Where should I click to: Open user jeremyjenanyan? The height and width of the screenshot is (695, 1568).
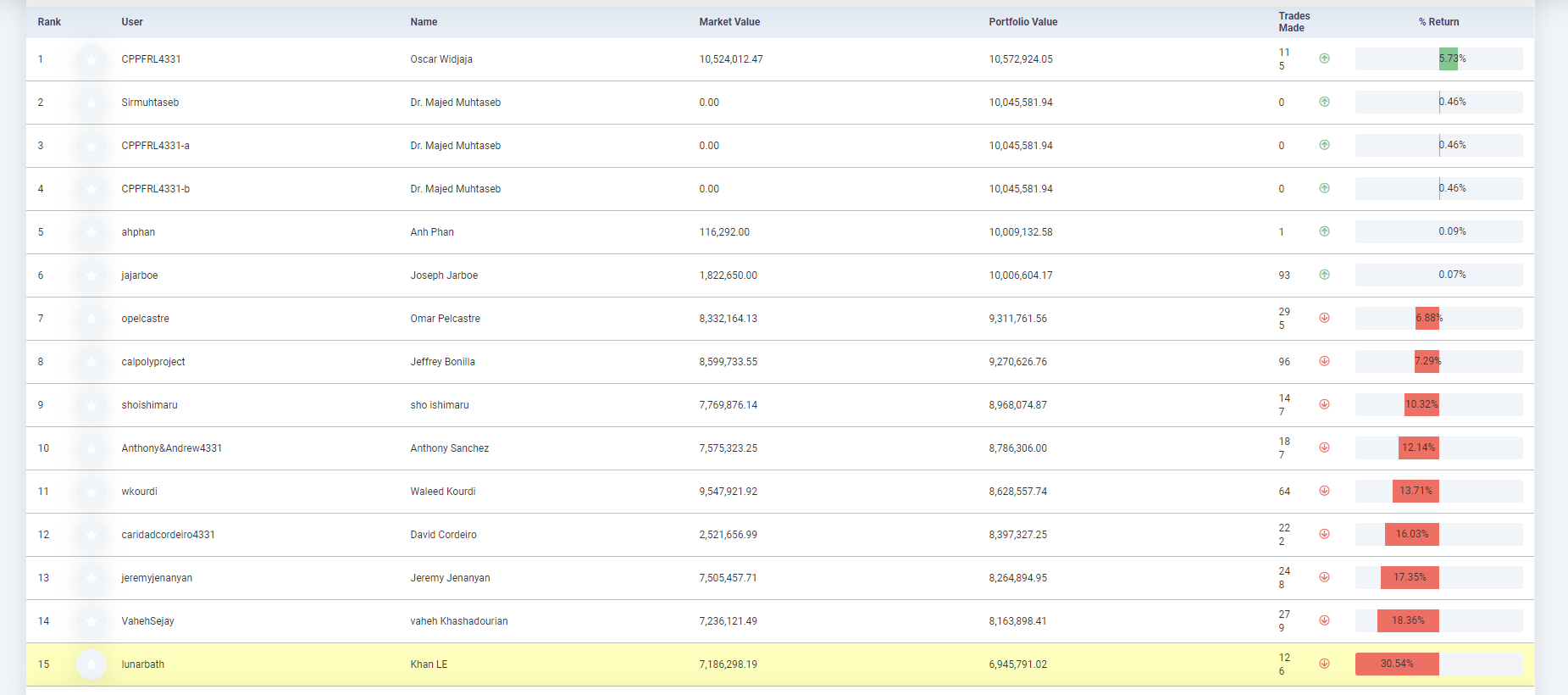[157, 578]
